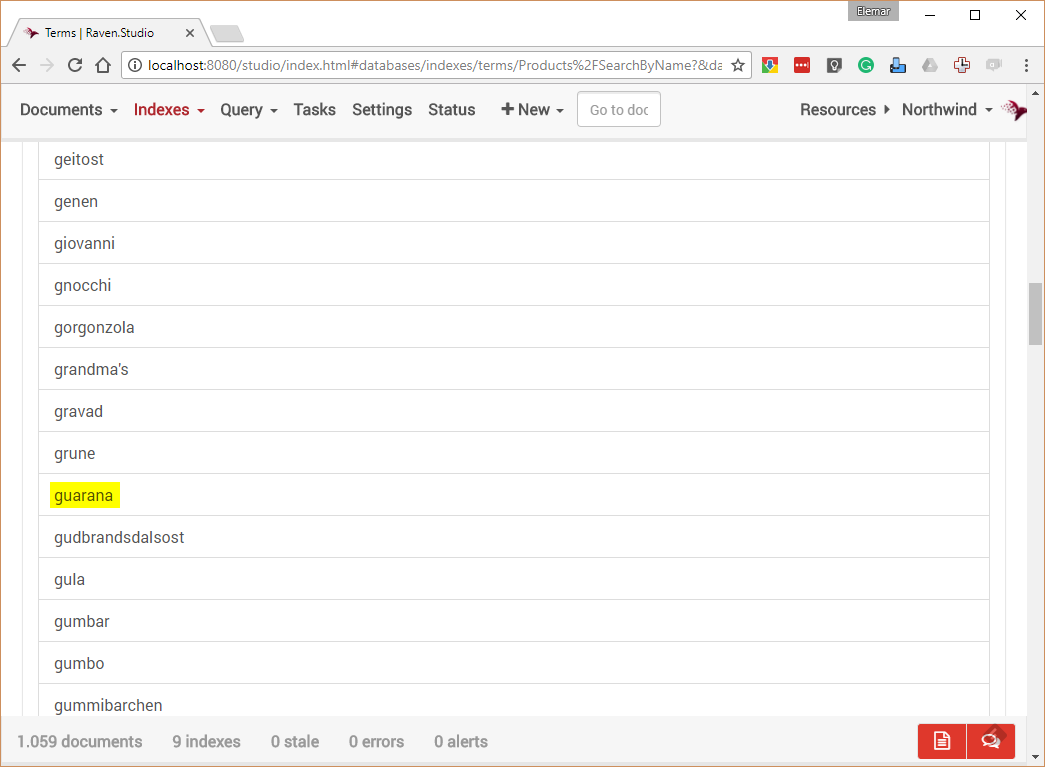1045x767 pixels.
Task: Click the 0 alerts status link
Action: 461,742
